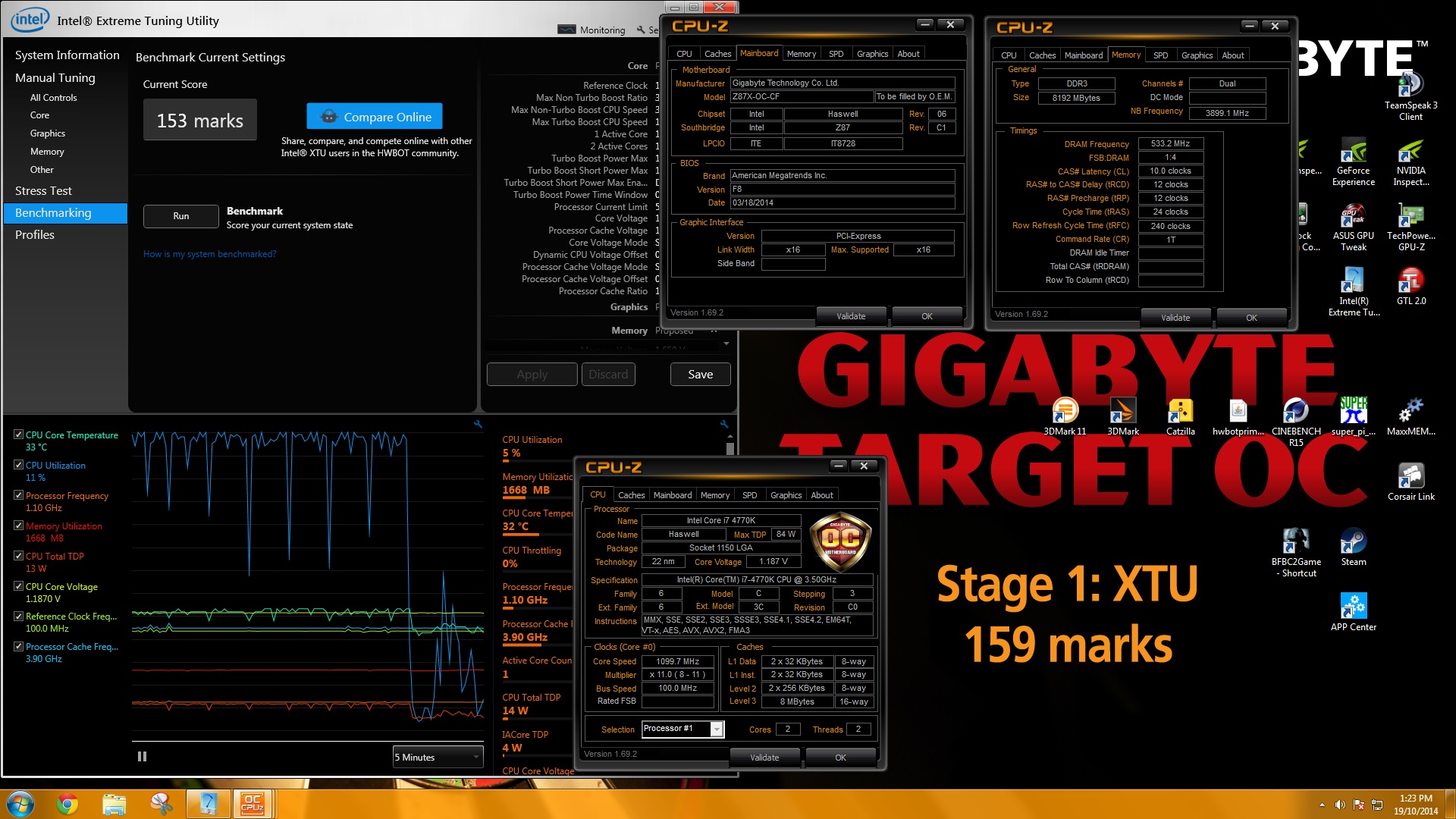The width and height of the screenshot is (1456, 819).
Task: Open the Graphics tab in bottom CPU-Z window
Action: tap(786, 495)
